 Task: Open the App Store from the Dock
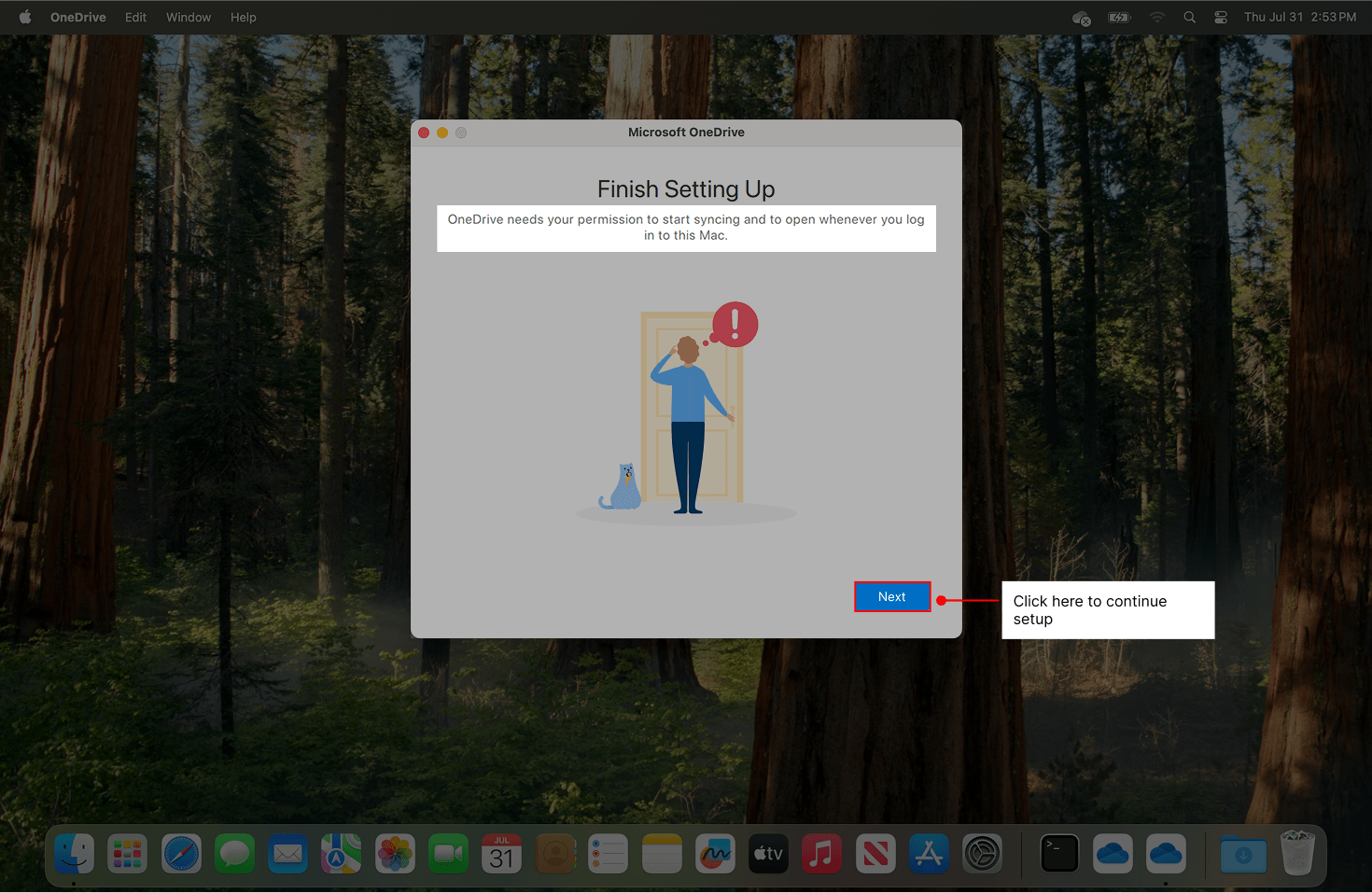point(929,854)
